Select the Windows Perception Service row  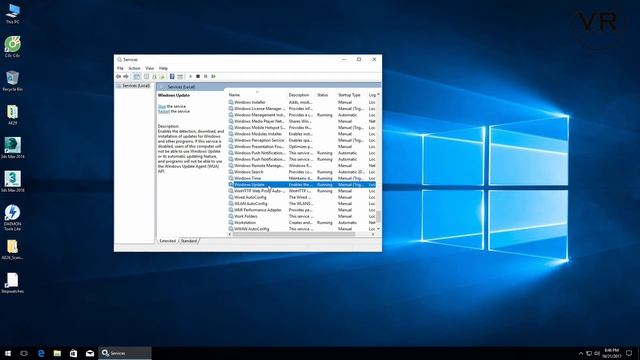point(302,140)
